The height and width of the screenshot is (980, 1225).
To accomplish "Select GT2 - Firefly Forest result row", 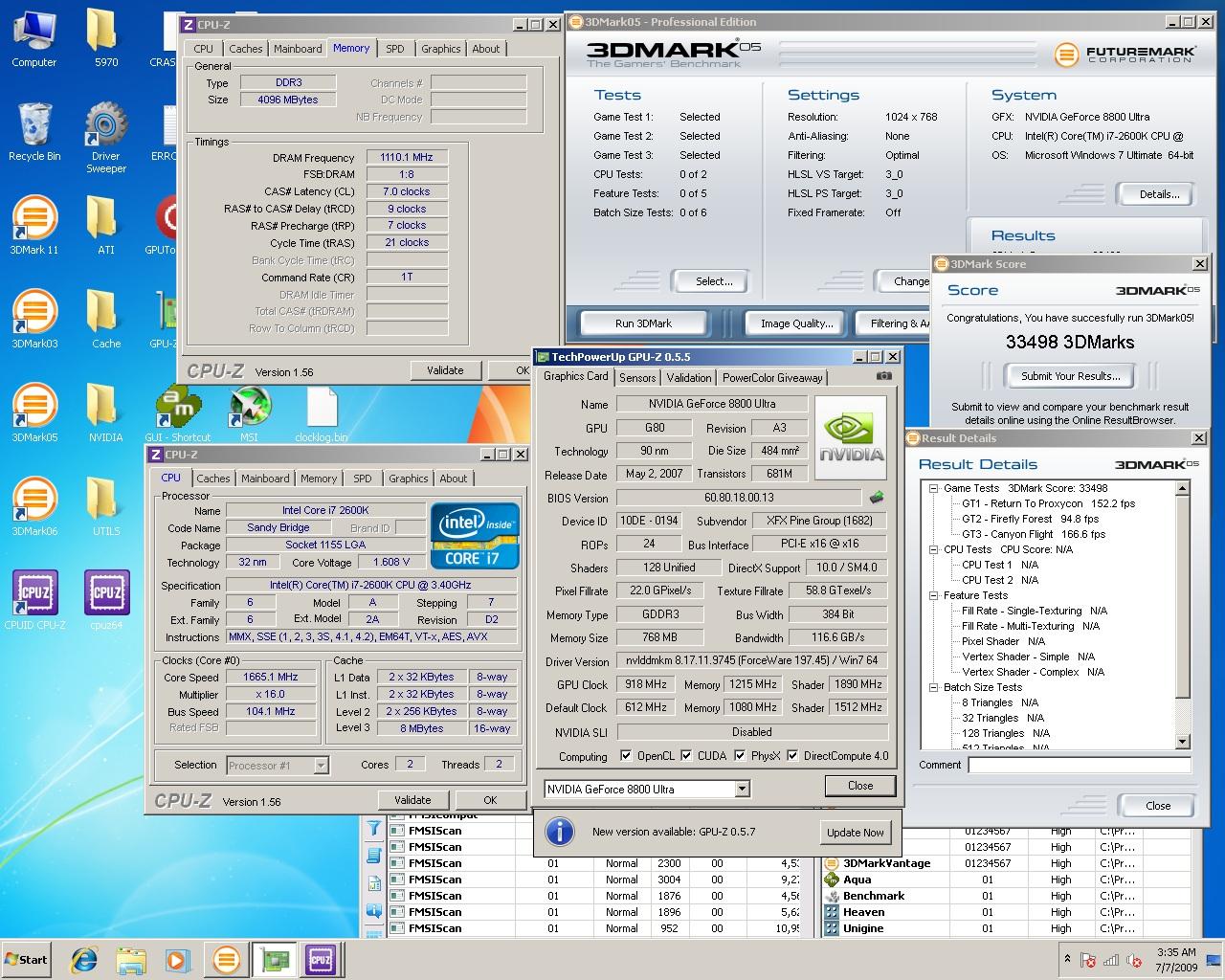I will click(x=1030, y=519).
